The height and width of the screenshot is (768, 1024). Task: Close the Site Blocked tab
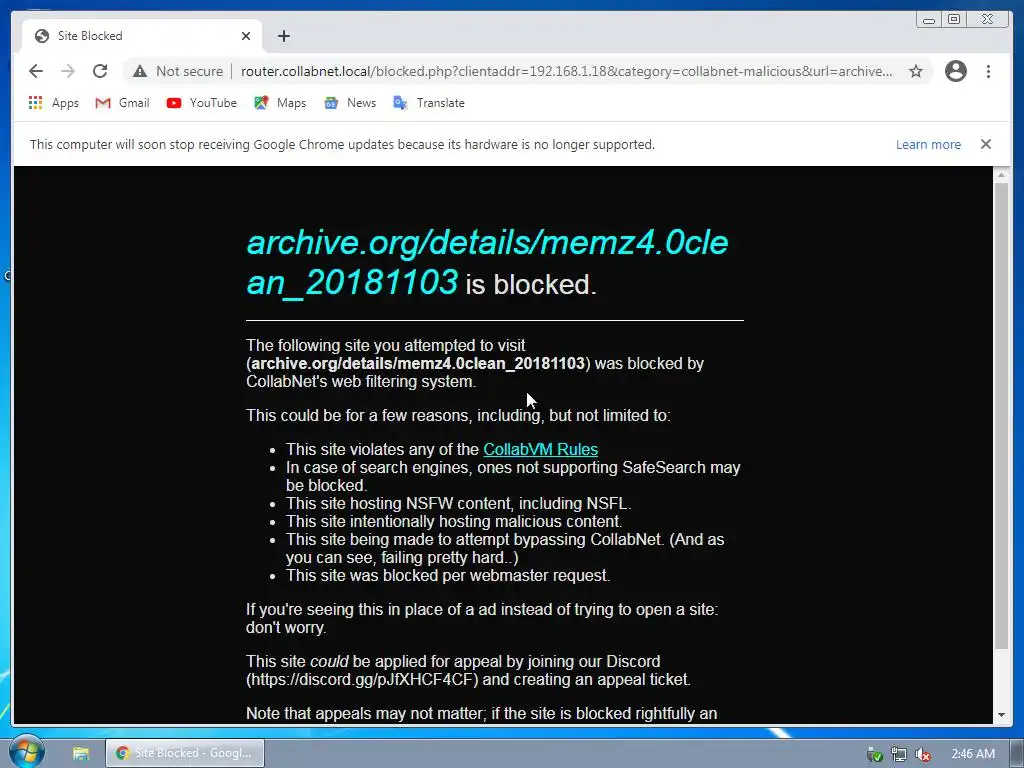[x=246, y=36]
